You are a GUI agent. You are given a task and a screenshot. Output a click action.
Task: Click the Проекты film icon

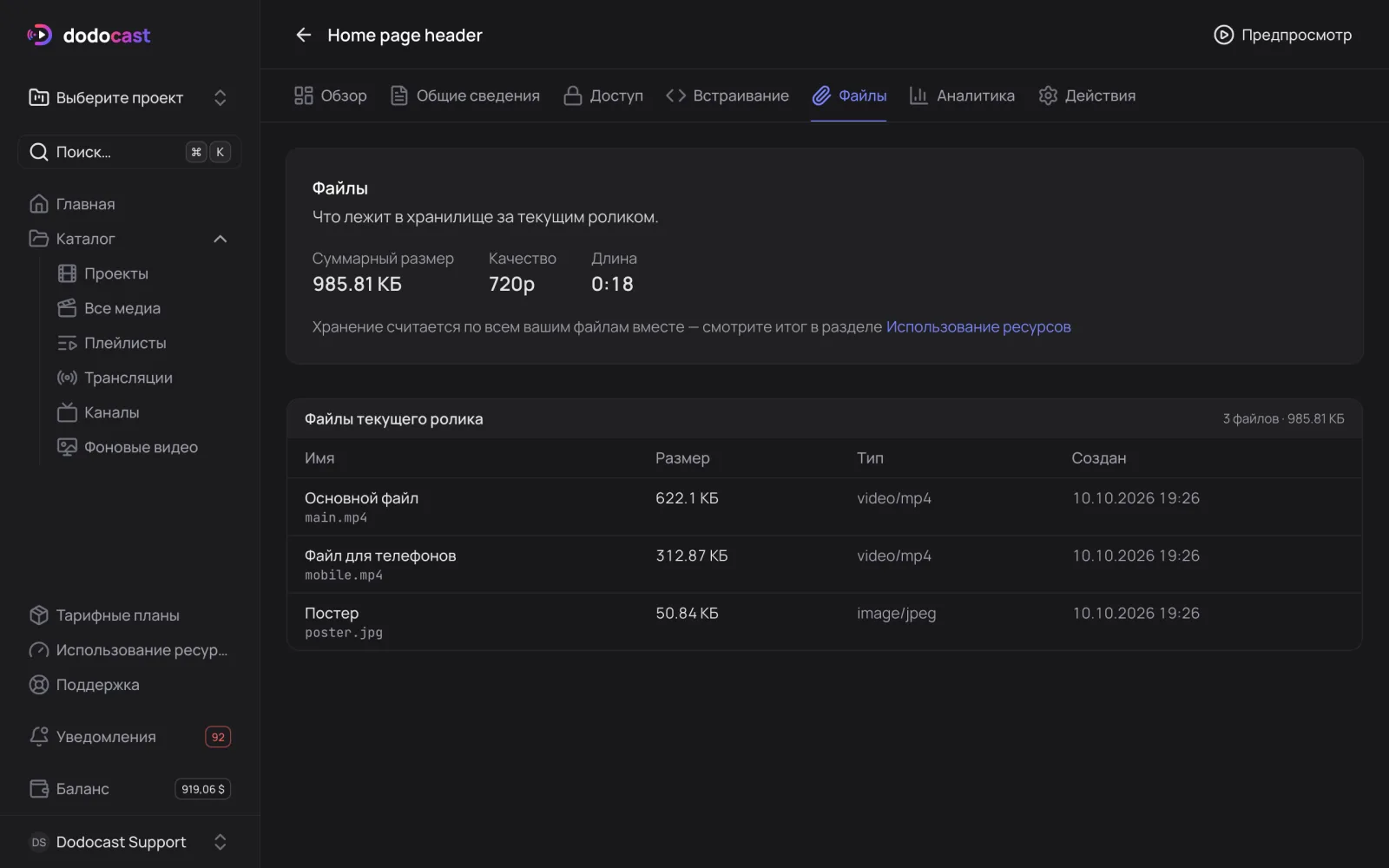point(67,273)
